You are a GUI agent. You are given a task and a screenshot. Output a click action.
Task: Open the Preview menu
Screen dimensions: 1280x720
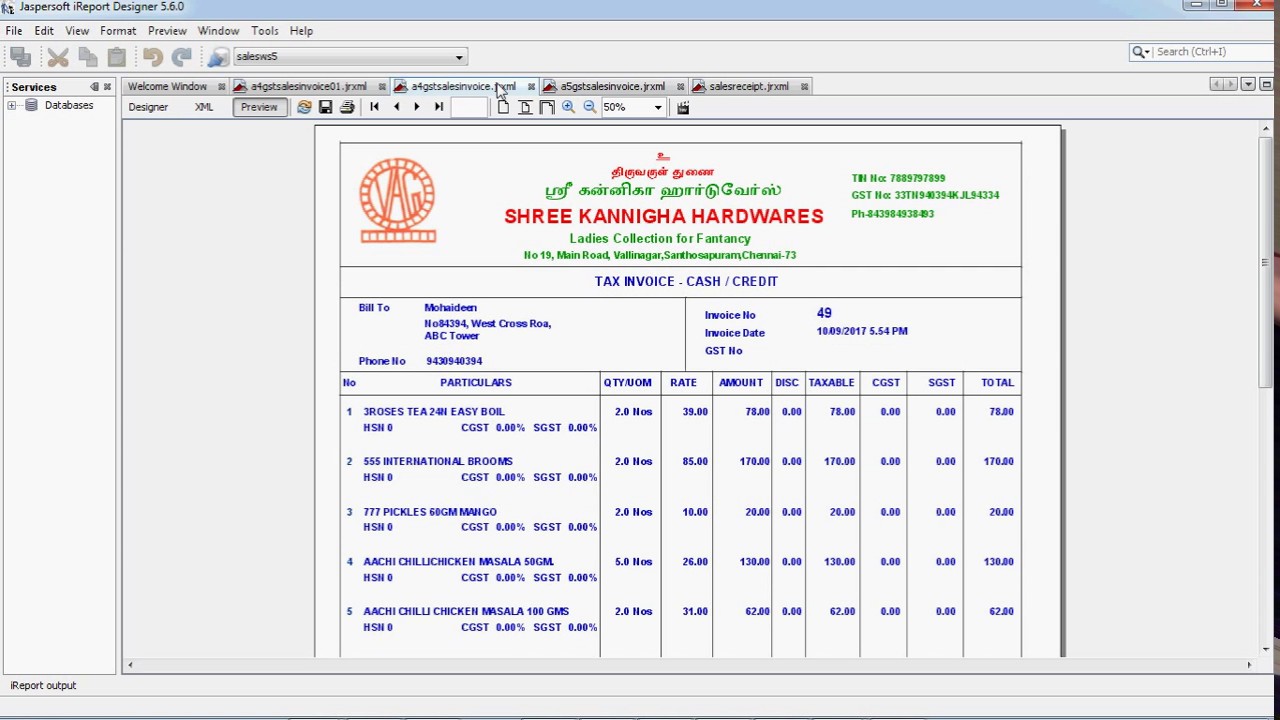click(x=167, y=31)
